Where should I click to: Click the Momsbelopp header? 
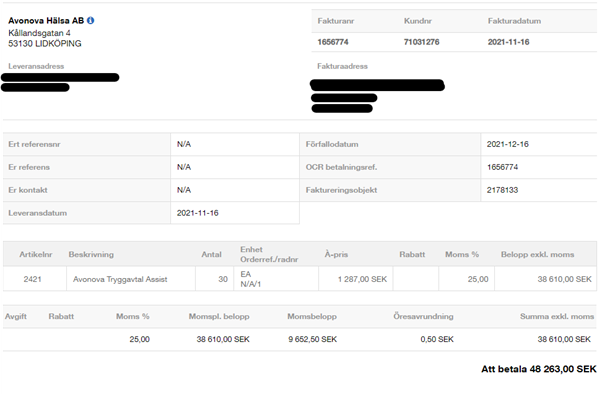point(312,316)
